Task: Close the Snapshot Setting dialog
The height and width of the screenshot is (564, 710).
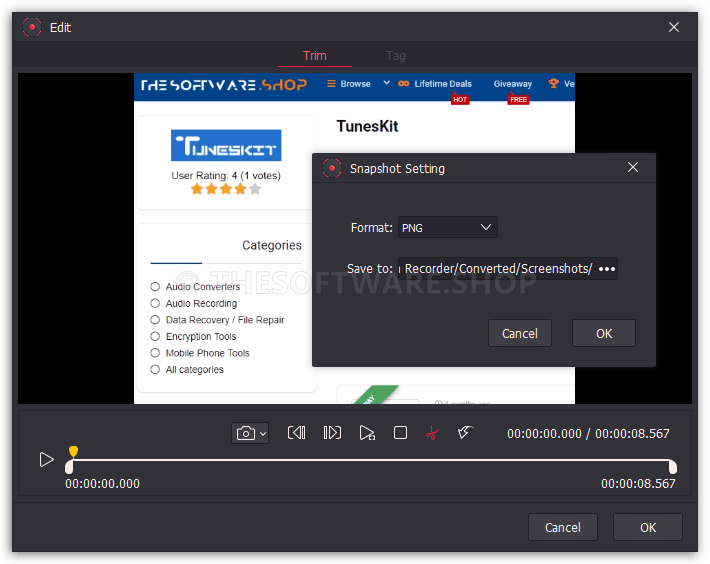Action: coord(633,167)
